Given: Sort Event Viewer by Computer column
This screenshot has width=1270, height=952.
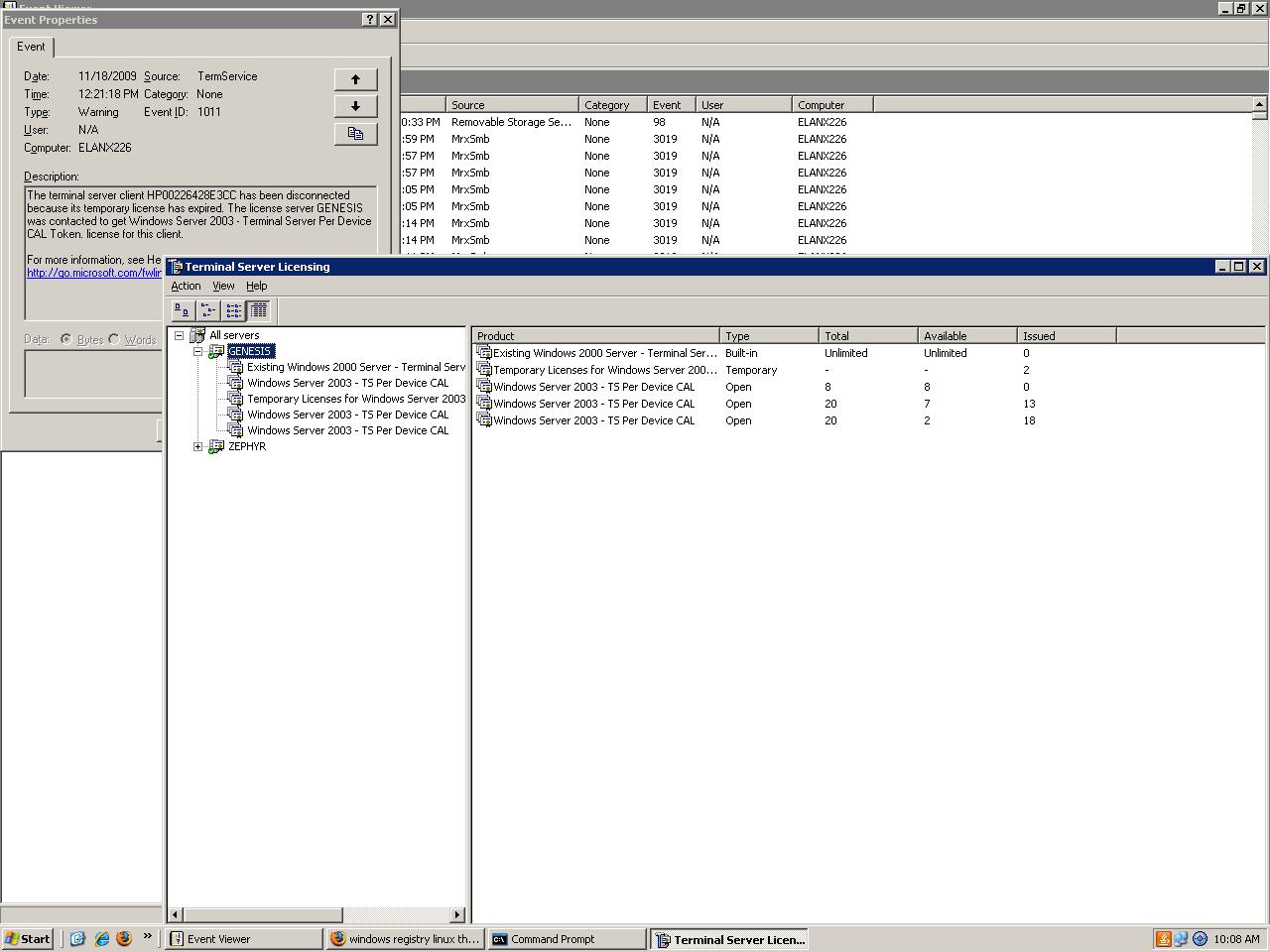Looking at the screenshot, I should [832, 104].
